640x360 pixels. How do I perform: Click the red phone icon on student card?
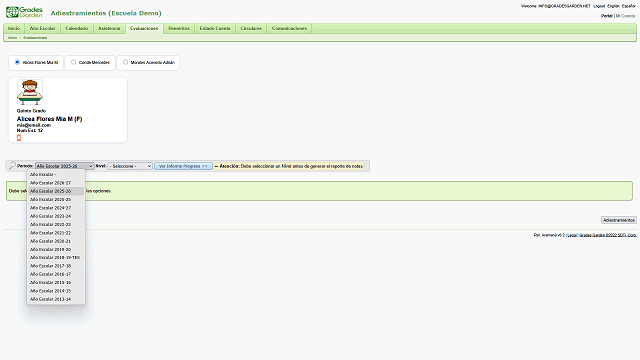coord(19,138)
